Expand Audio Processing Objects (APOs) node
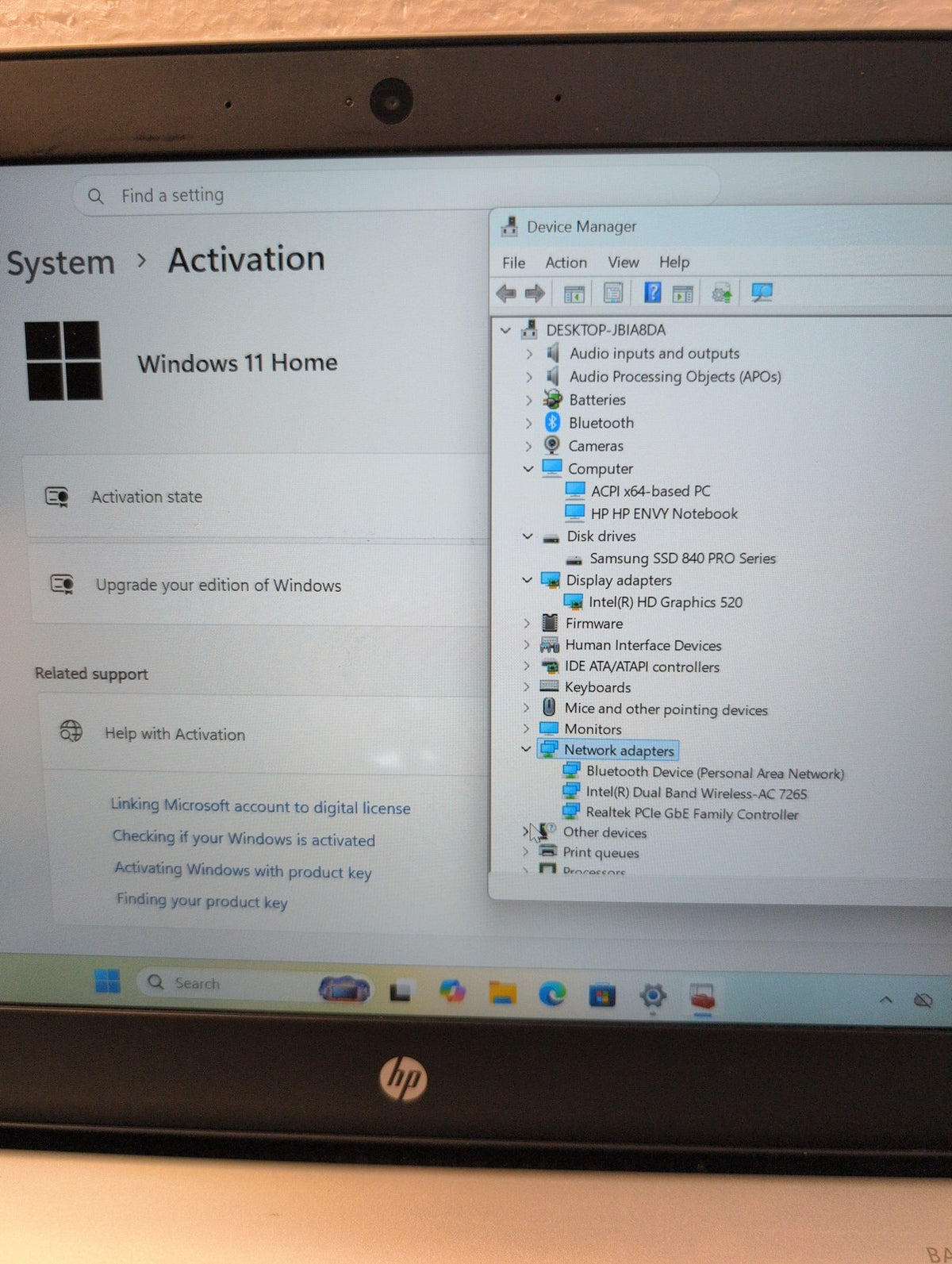Screen dimensions: 952x1264 [x=529, y=377]
